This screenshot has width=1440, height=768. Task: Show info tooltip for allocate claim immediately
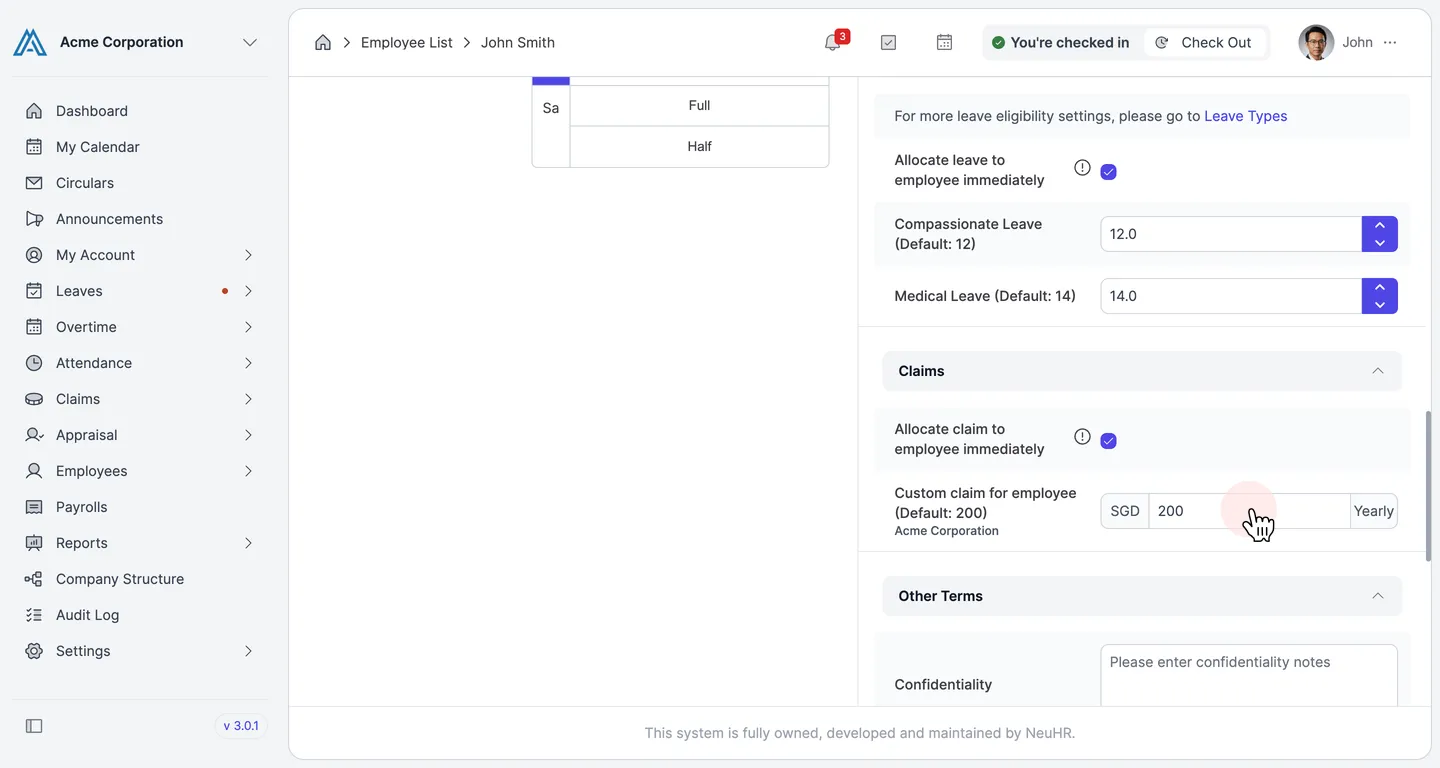(1082, 437)
